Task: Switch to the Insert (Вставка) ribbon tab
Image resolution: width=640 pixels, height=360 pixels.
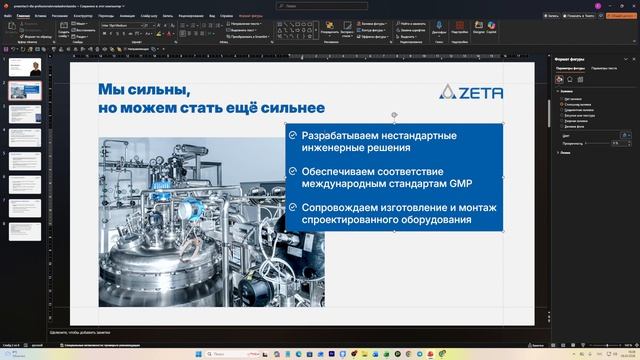Action: (x=40, y=16)
